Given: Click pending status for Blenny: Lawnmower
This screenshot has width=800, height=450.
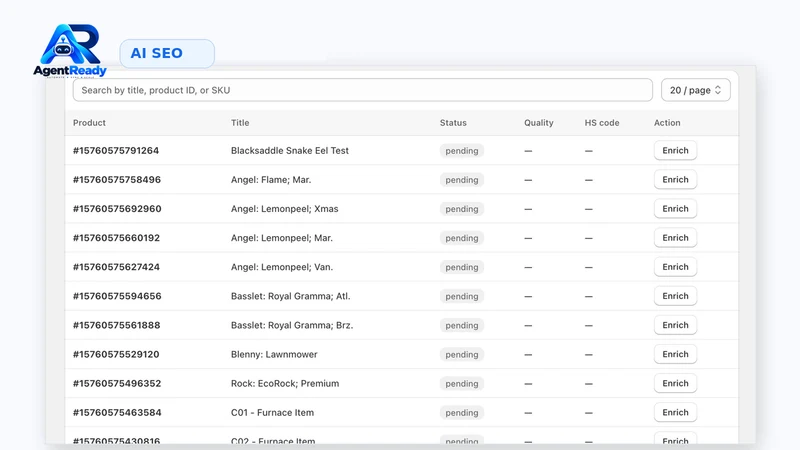Looking at the screenshot, I should point(462,354).
